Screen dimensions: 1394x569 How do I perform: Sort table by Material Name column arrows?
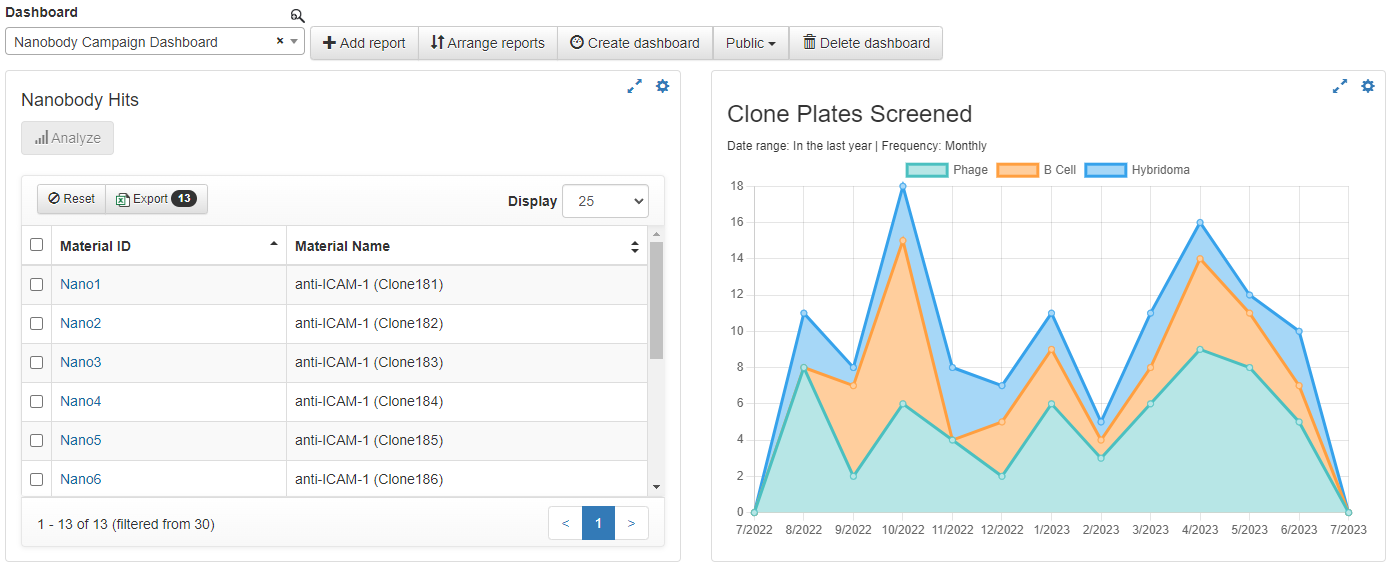click(634, 246)
